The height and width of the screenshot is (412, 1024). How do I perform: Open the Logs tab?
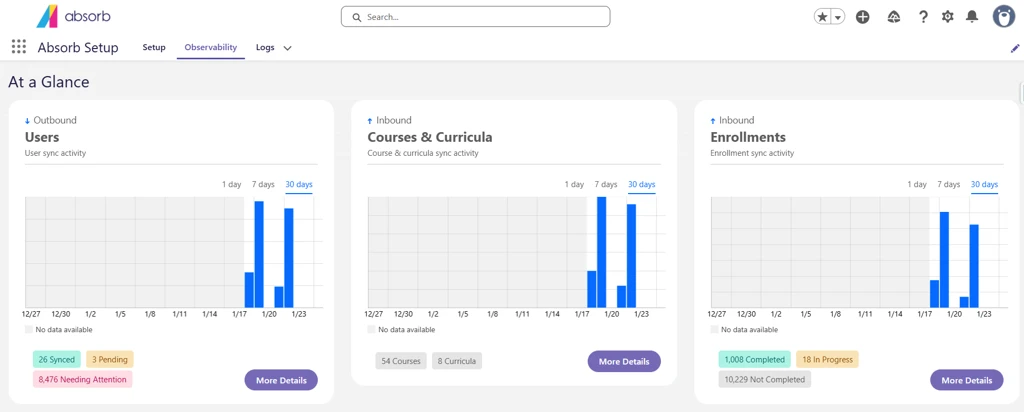click(x=265, y=48)
